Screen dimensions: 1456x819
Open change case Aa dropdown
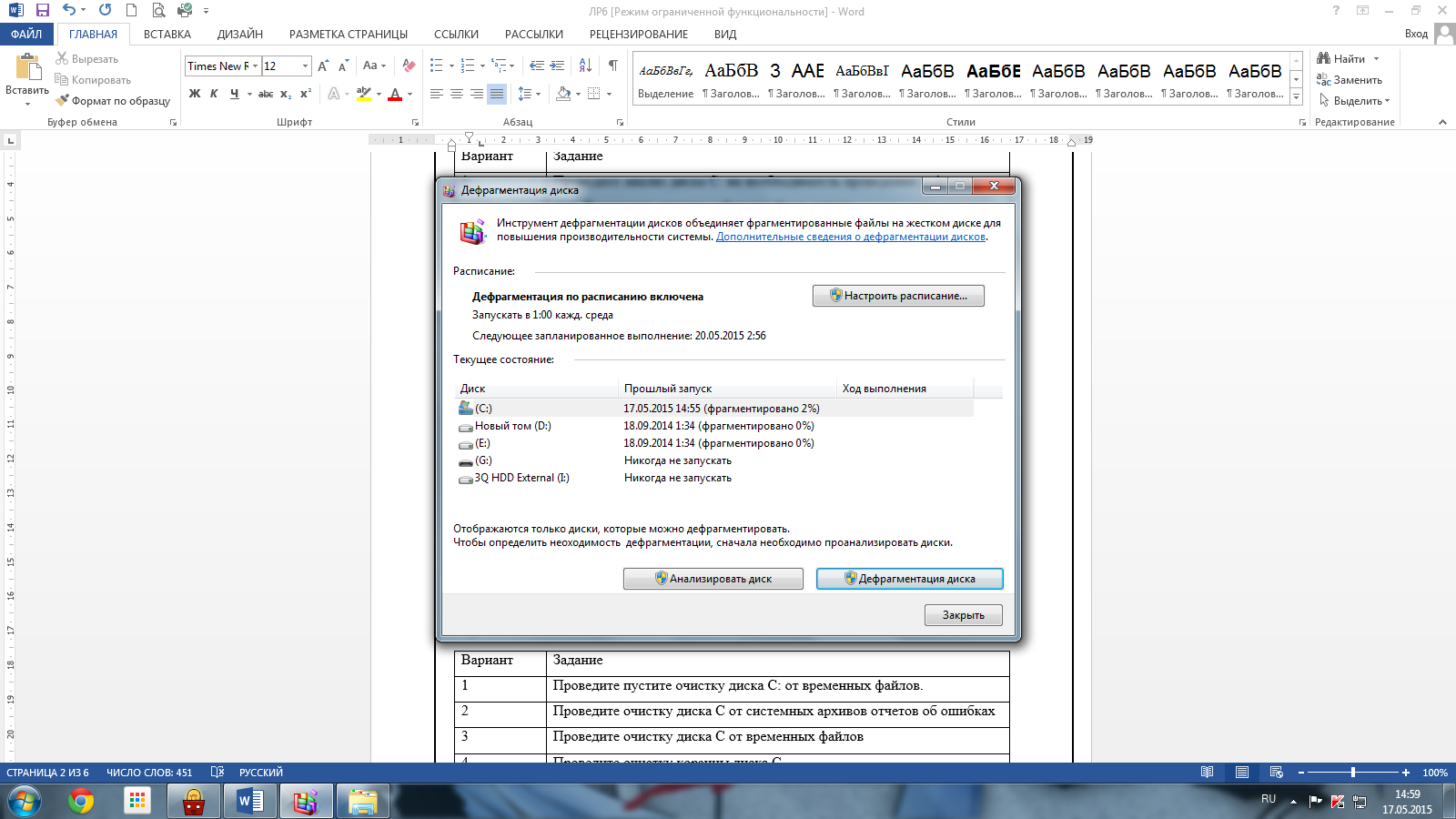(x=374, y=66)
